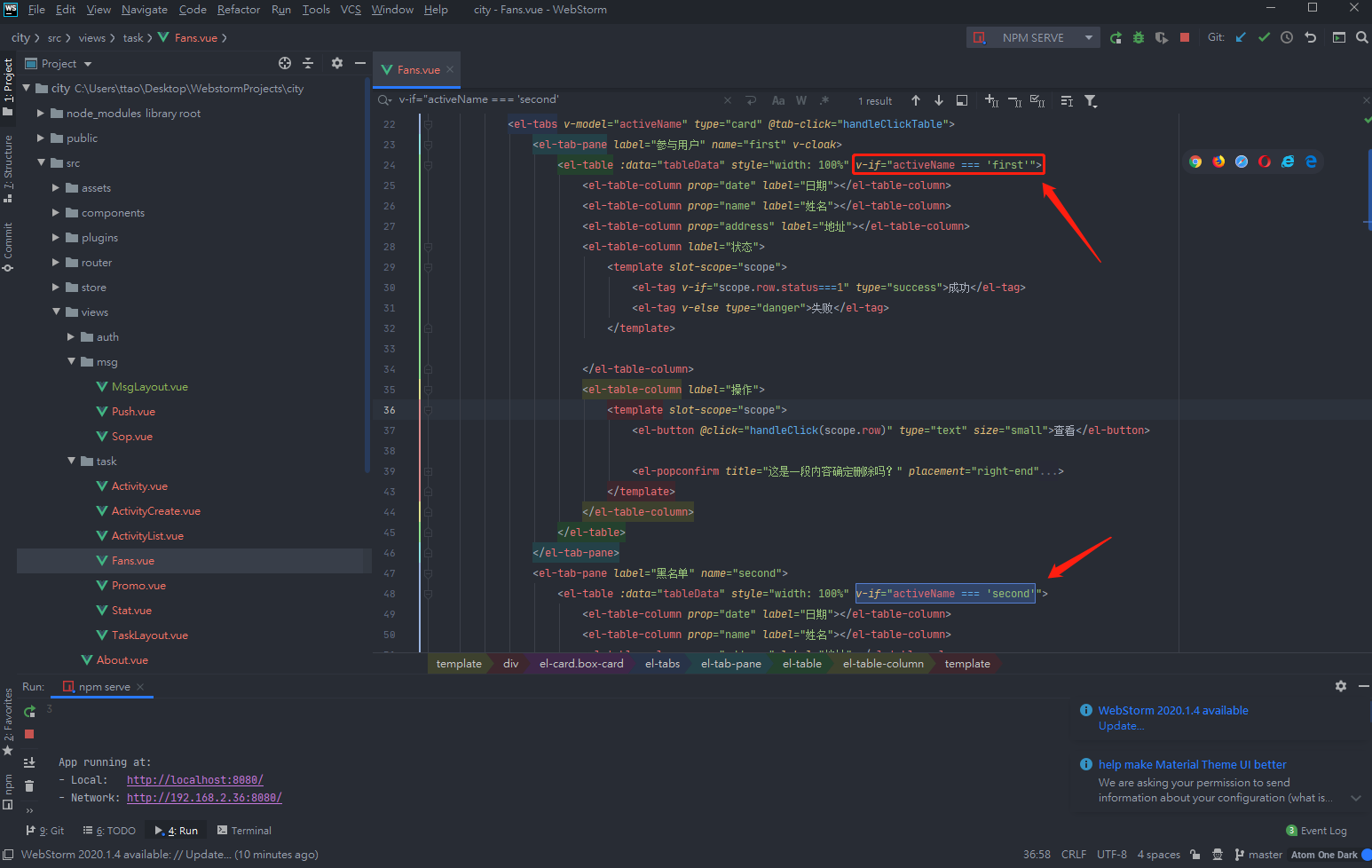Click the green Debug bug icon
The width and height of the screenshot is (1372, 868).
click(1139, 37)
